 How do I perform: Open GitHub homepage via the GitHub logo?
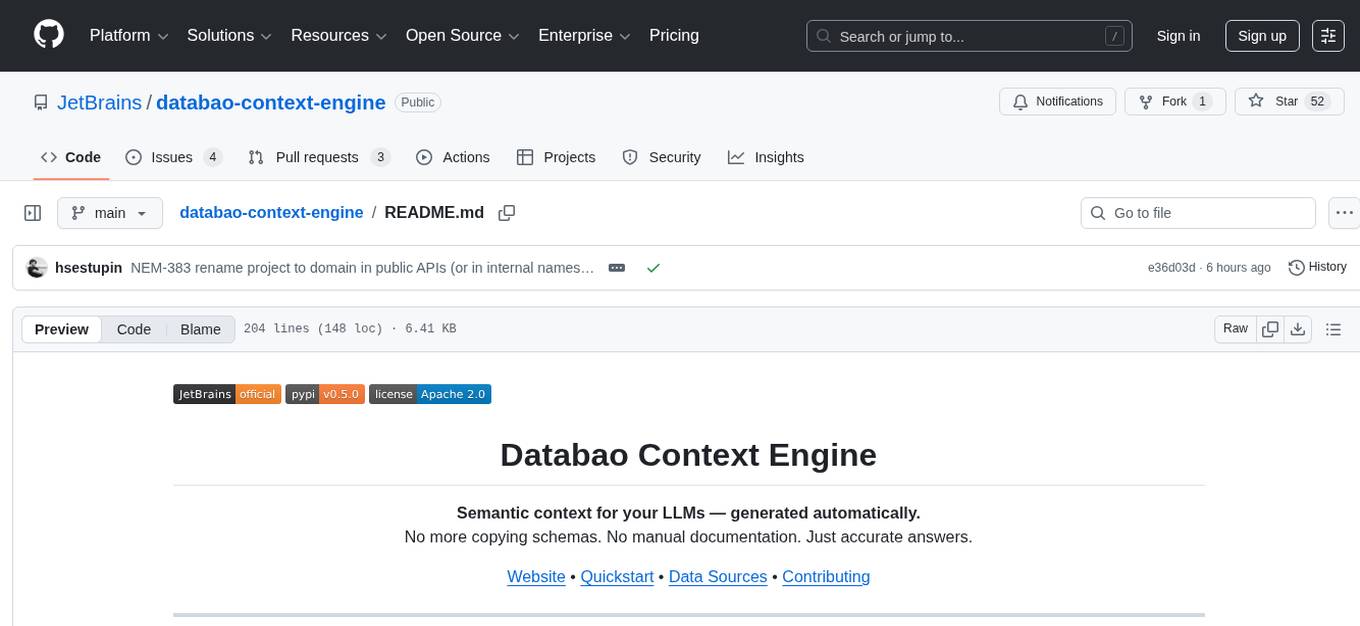(x=48, y=35)
